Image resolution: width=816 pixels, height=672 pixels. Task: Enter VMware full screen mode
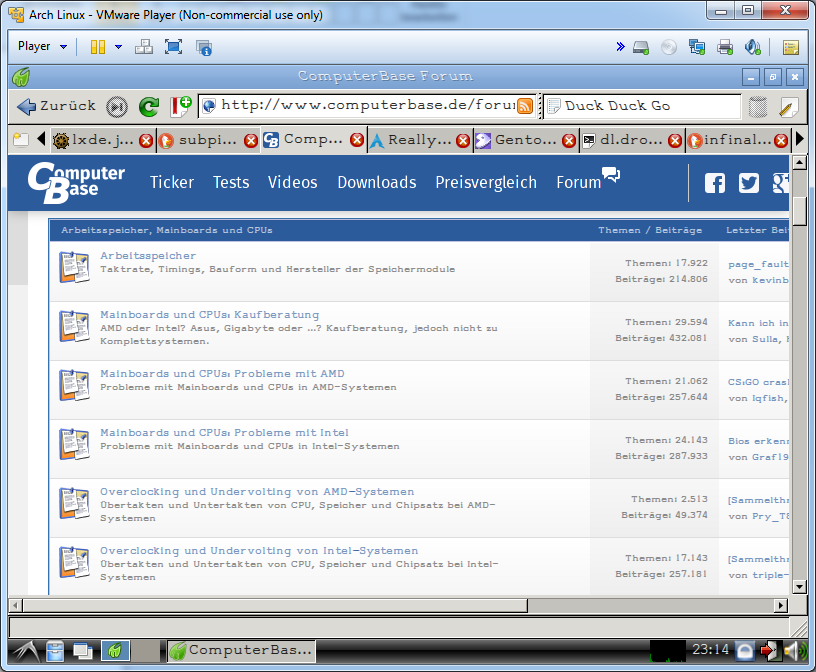[x=173, y=47]
